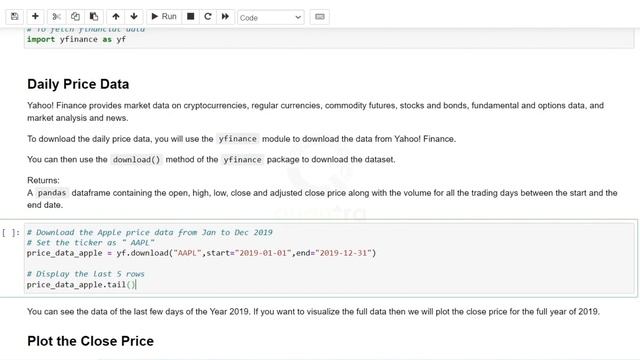The height and width of the screenshot is (360, 640).
Task: Click the import yfinance code line
Action: click(x=76, y=39)
